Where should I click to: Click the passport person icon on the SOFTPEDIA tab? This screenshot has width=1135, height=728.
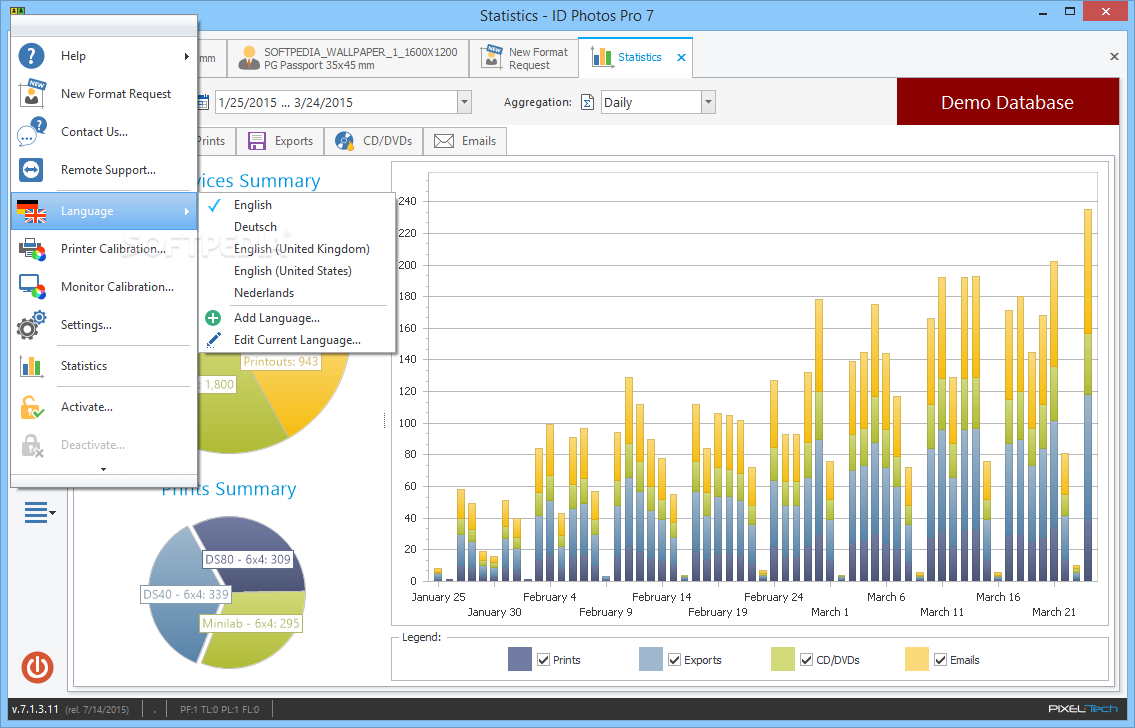[x=248, y=58]
